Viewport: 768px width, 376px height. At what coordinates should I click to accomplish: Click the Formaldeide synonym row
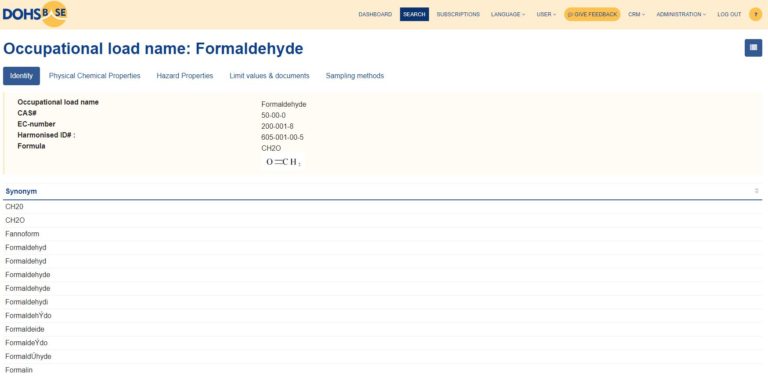pos(383,329)
